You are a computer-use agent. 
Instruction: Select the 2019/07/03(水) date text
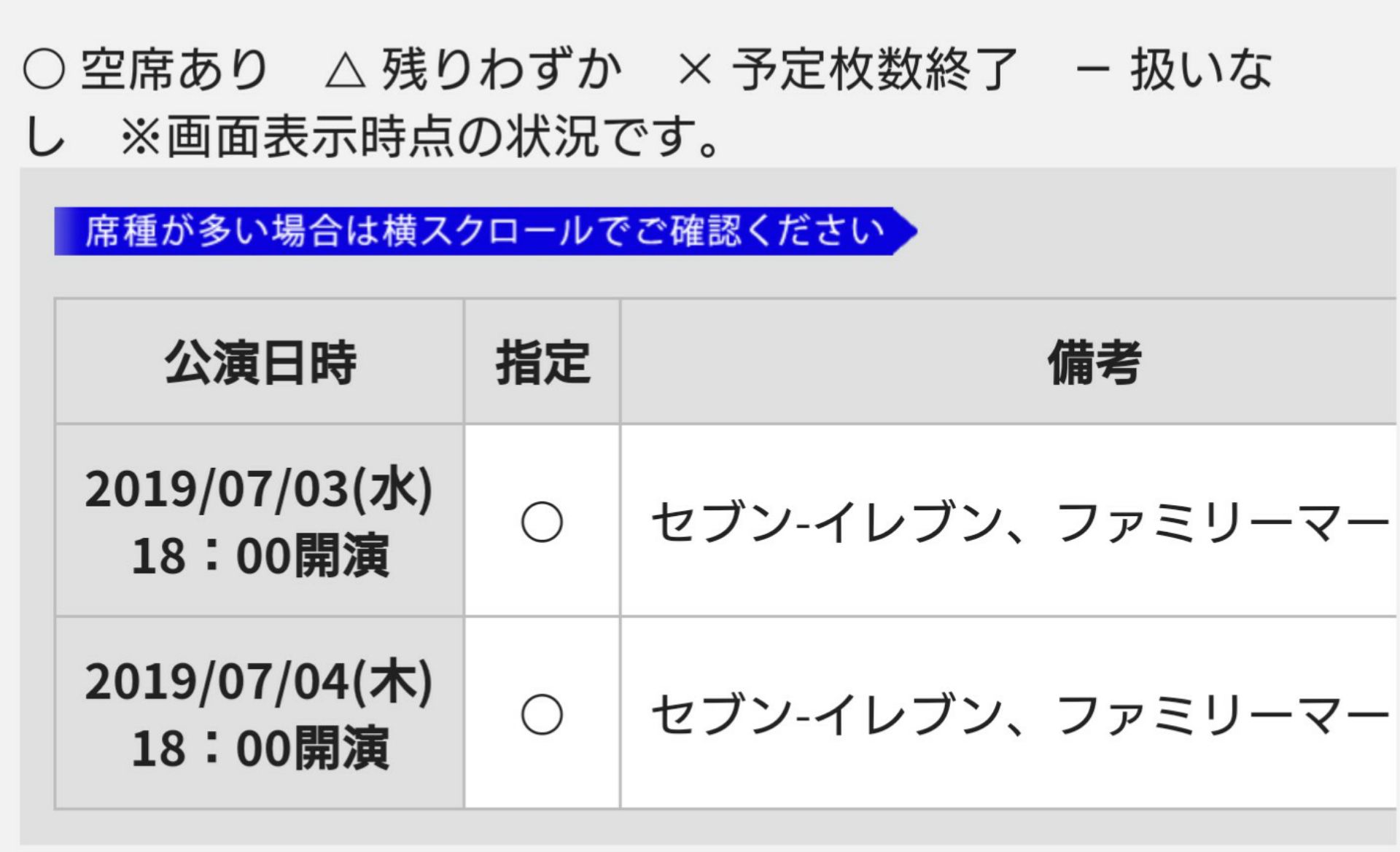point(259,489)
